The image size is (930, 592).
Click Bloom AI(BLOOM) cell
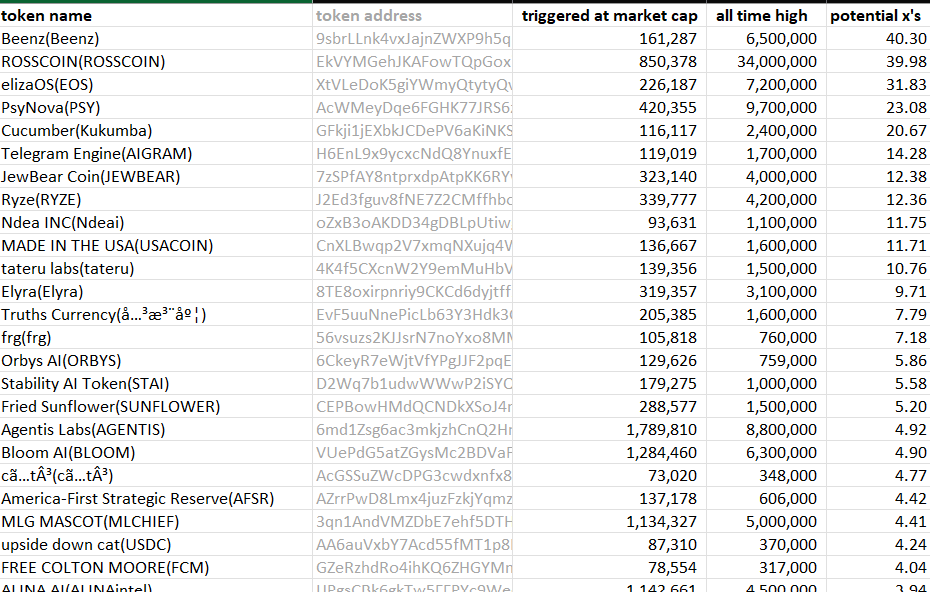click(156, 453)
